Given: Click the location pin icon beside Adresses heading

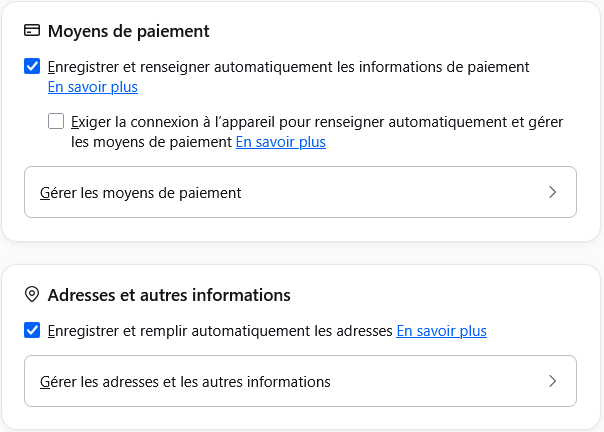Looking at the screenshot, I should coord(32,294).
